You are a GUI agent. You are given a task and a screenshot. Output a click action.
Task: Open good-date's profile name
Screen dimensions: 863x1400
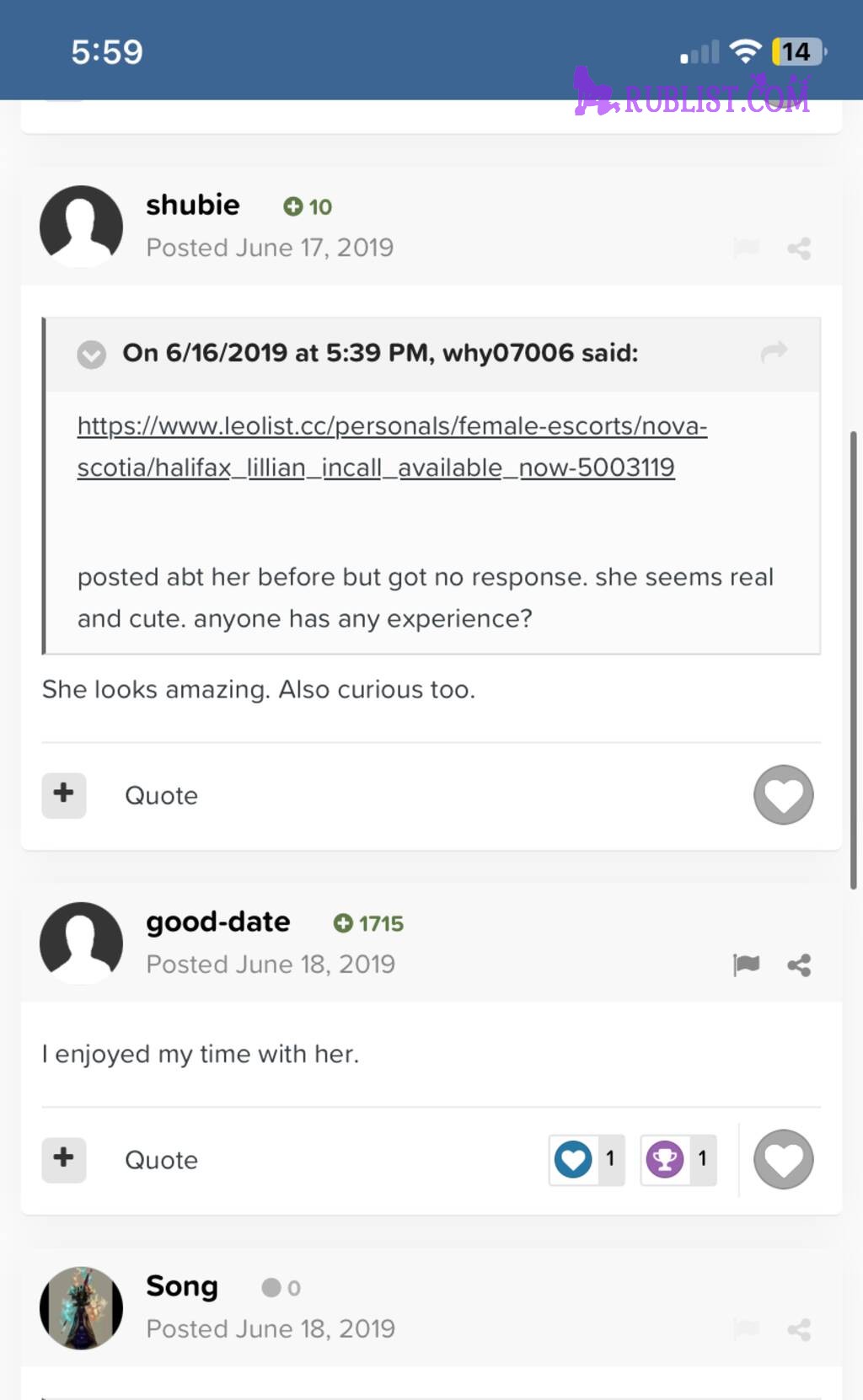(x=218, y=922)
